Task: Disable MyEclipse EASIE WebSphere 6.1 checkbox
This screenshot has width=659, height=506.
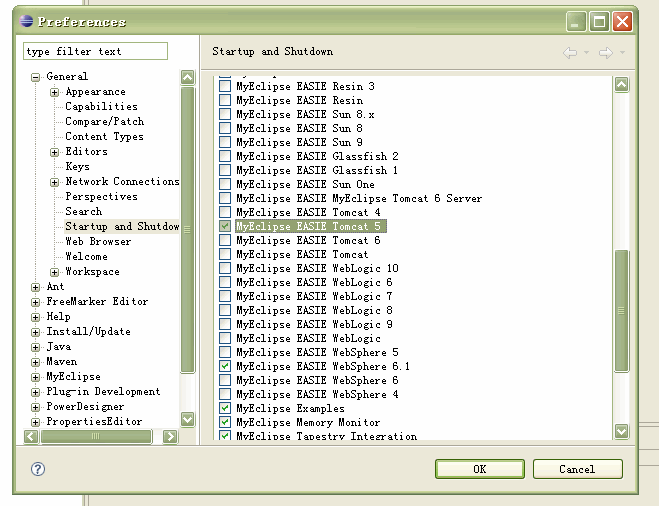Action: [x=225, y=366]
